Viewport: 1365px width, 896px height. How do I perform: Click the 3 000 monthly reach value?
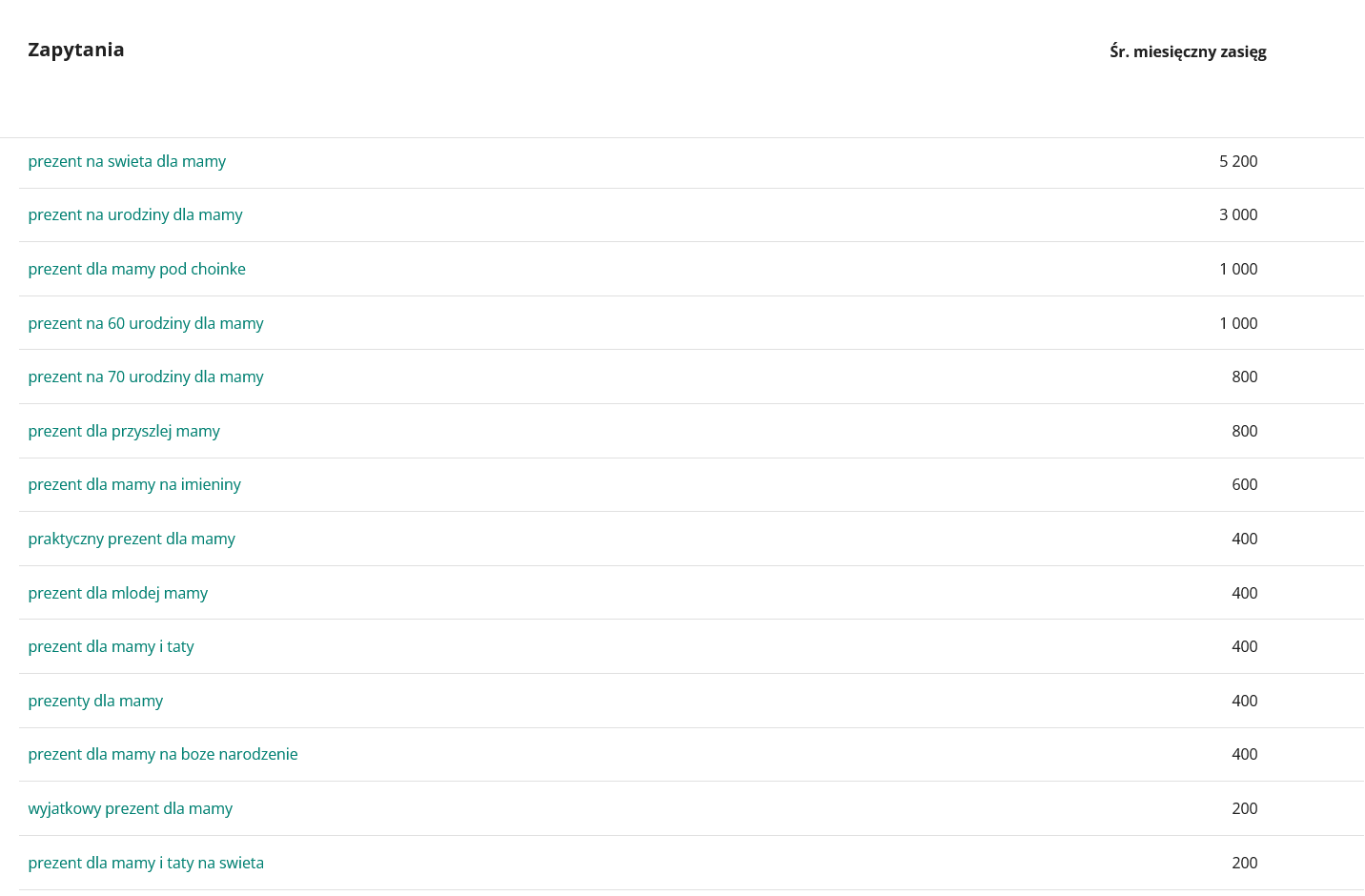point(1238,215)
